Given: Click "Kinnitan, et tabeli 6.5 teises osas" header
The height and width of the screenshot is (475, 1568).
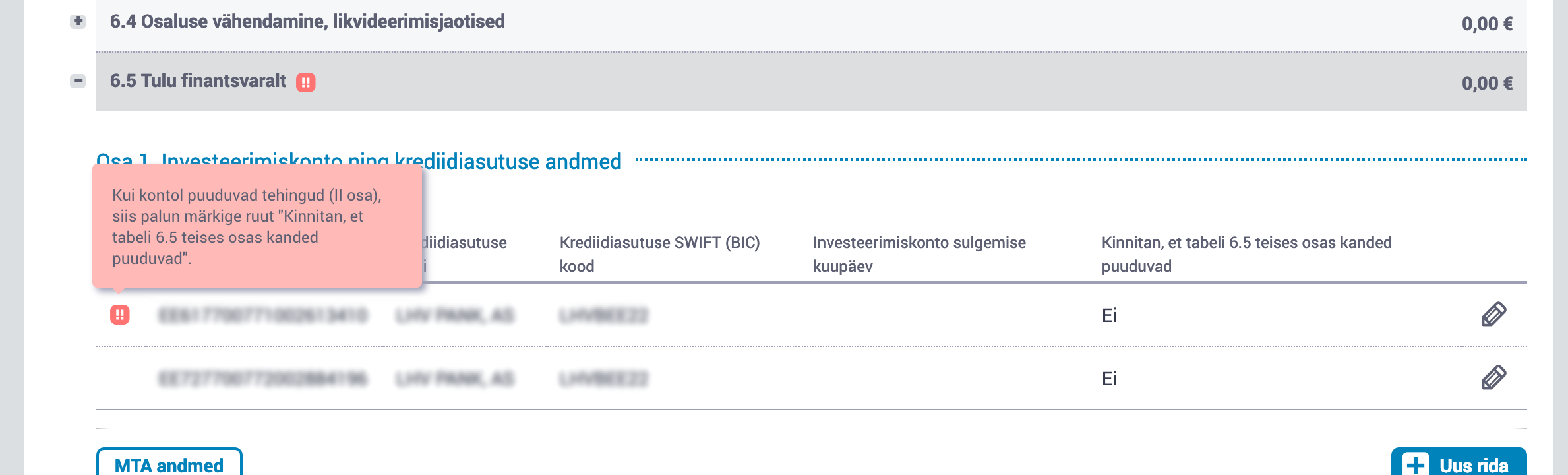Looking at the screenshot, I should (x=1246, y=254).
